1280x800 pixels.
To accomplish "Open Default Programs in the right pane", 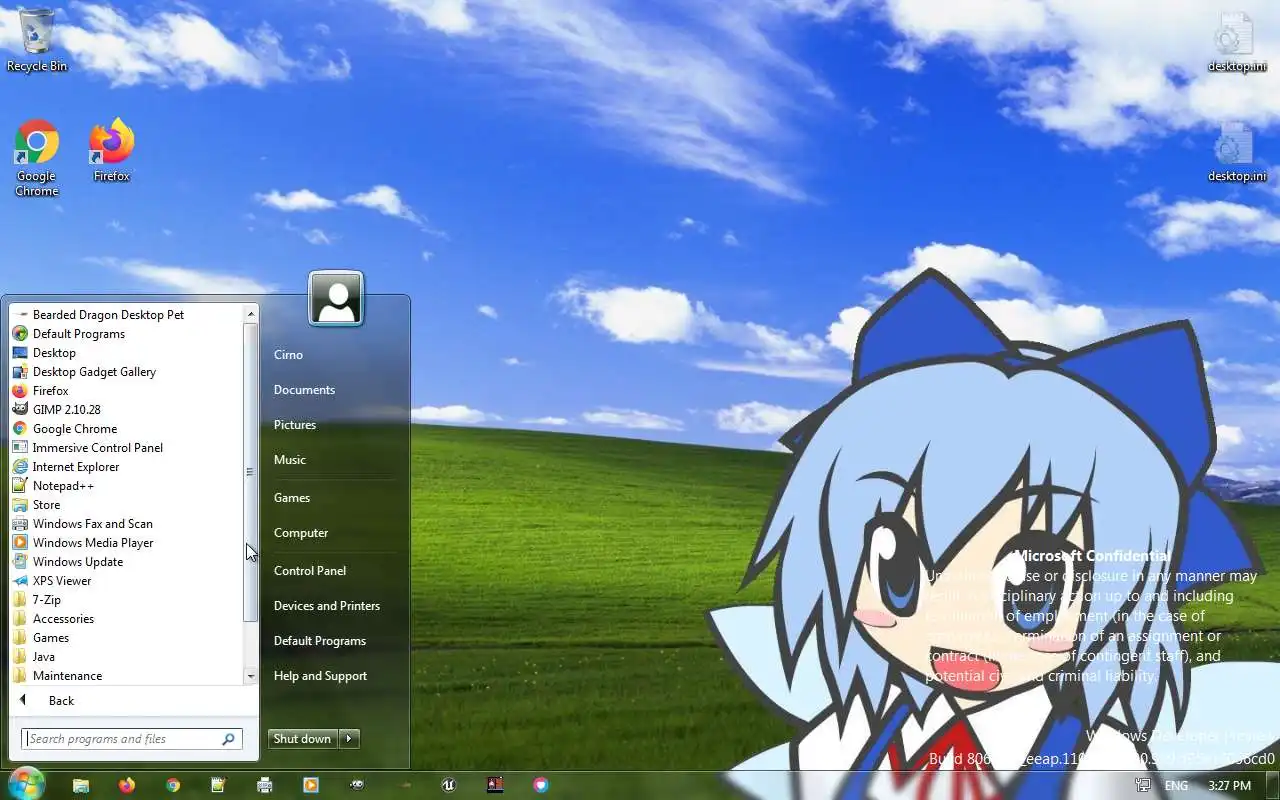I will [333, 641].
